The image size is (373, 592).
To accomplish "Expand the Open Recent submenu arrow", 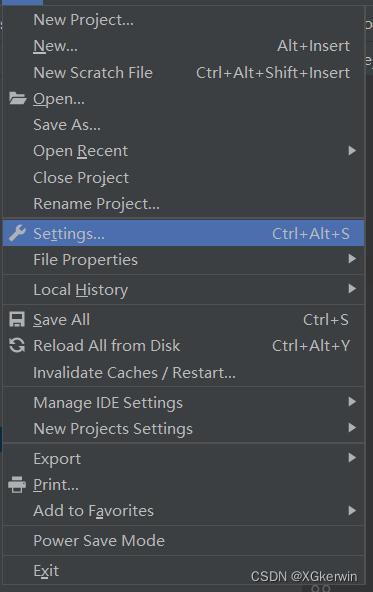I will coord(352,151).
